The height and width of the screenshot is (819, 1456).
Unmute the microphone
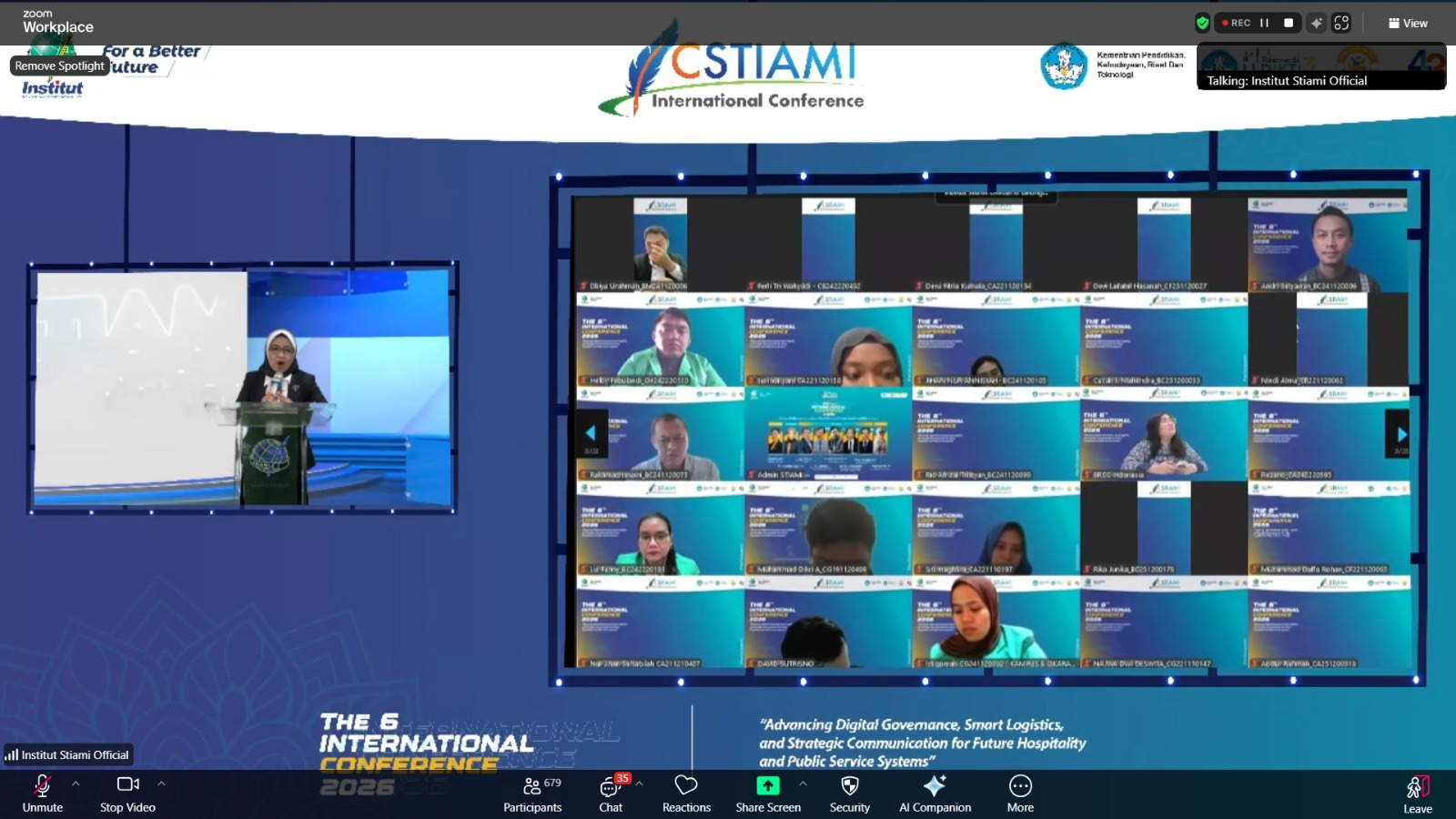click(x=43, y=793)
